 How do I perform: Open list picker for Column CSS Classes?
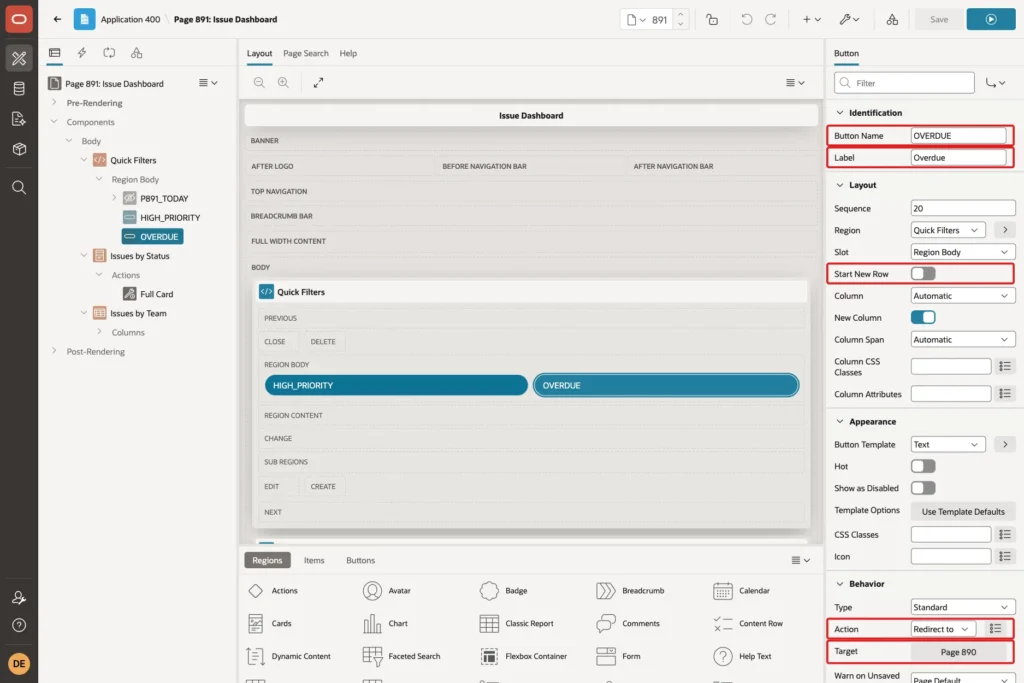(1005, 366)
